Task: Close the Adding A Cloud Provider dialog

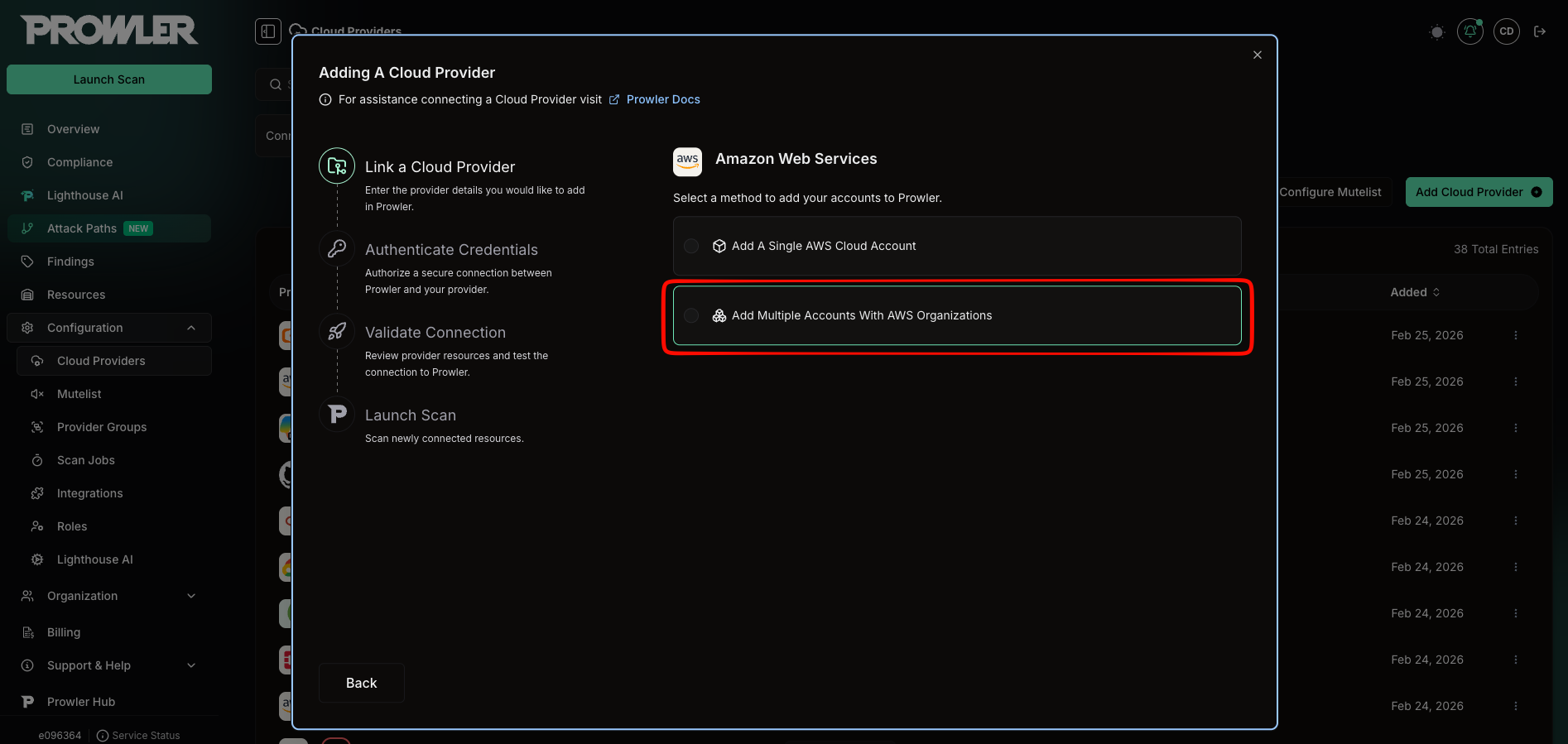Action: (1257, 55)
